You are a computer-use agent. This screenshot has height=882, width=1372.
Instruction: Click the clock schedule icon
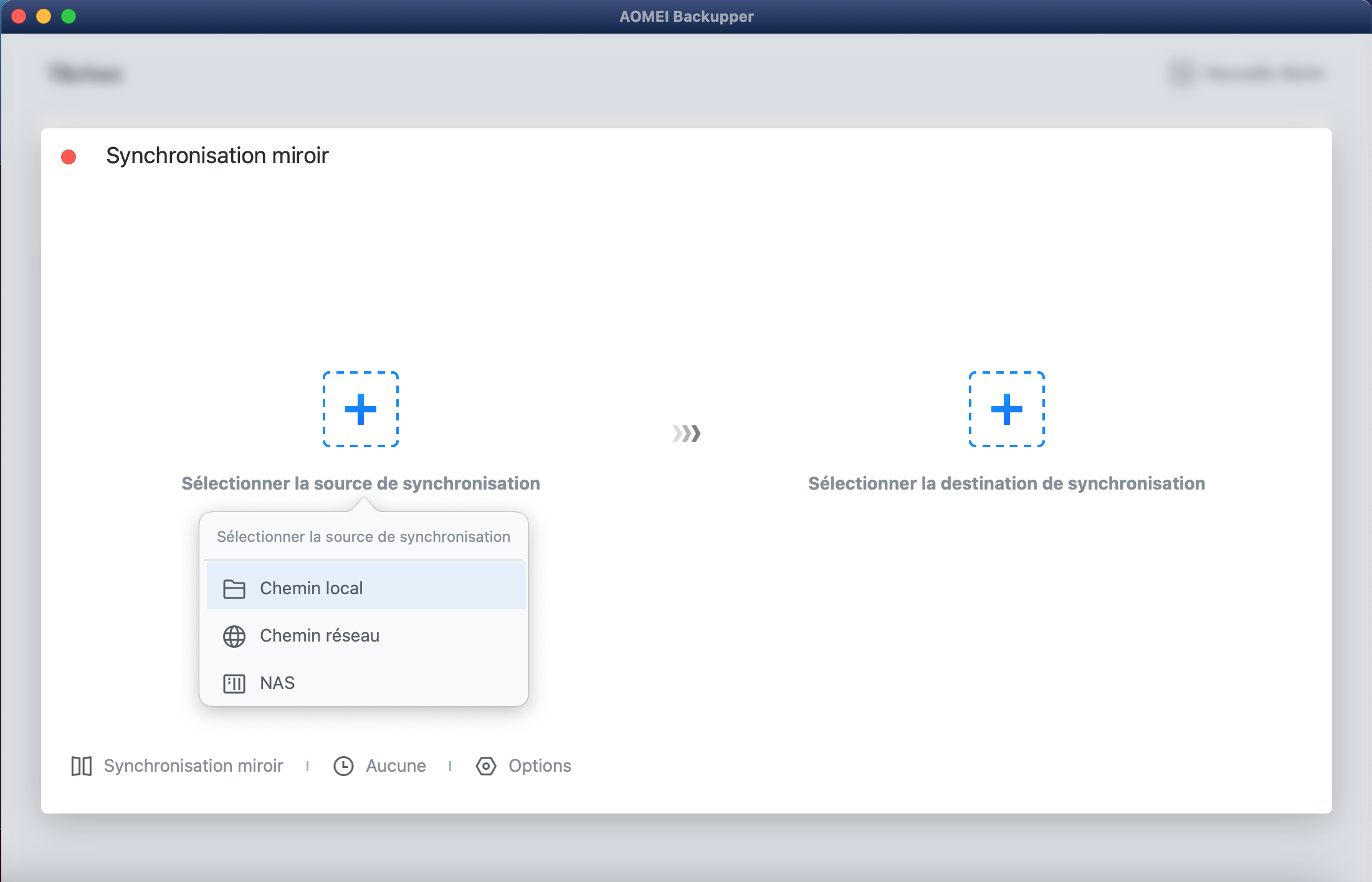tap(343, 766)
